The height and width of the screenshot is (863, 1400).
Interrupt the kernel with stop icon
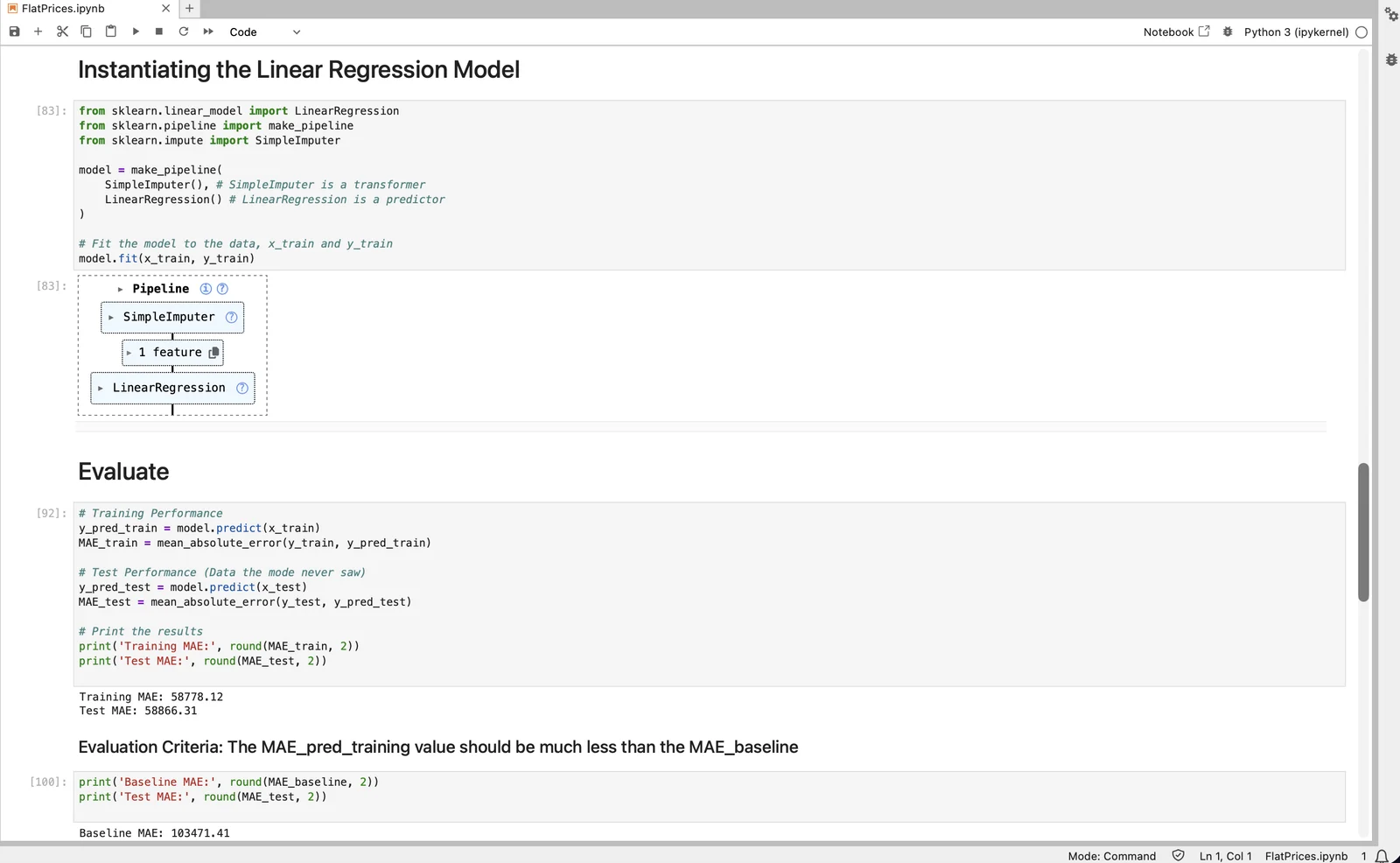(159, 32)
